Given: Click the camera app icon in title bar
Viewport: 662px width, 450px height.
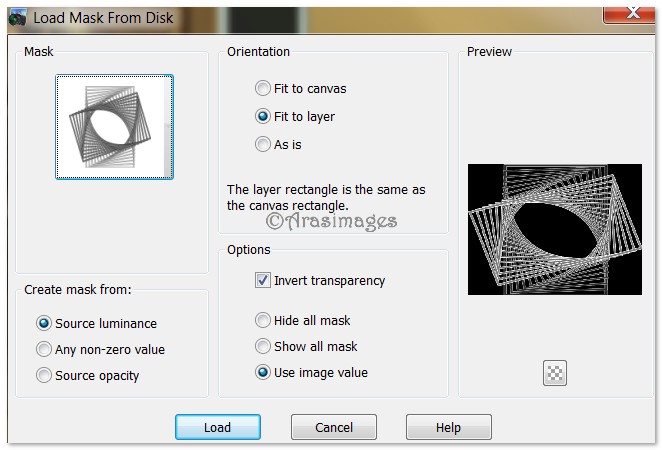Looking at the screenshot, I should click(x=18, y=18).
